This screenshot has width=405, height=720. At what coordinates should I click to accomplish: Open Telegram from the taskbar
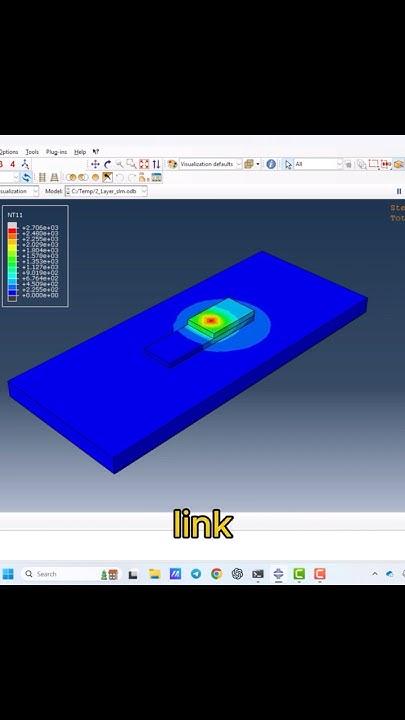coord(196,574)
